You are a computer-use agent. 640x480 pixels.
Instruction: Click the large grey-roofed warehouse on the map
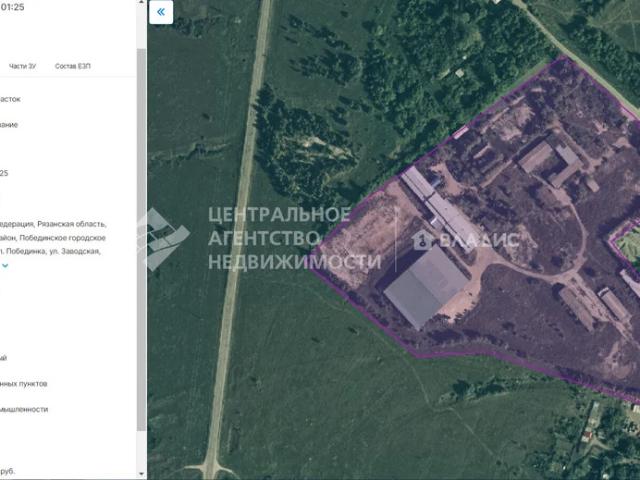coord(426,287)
